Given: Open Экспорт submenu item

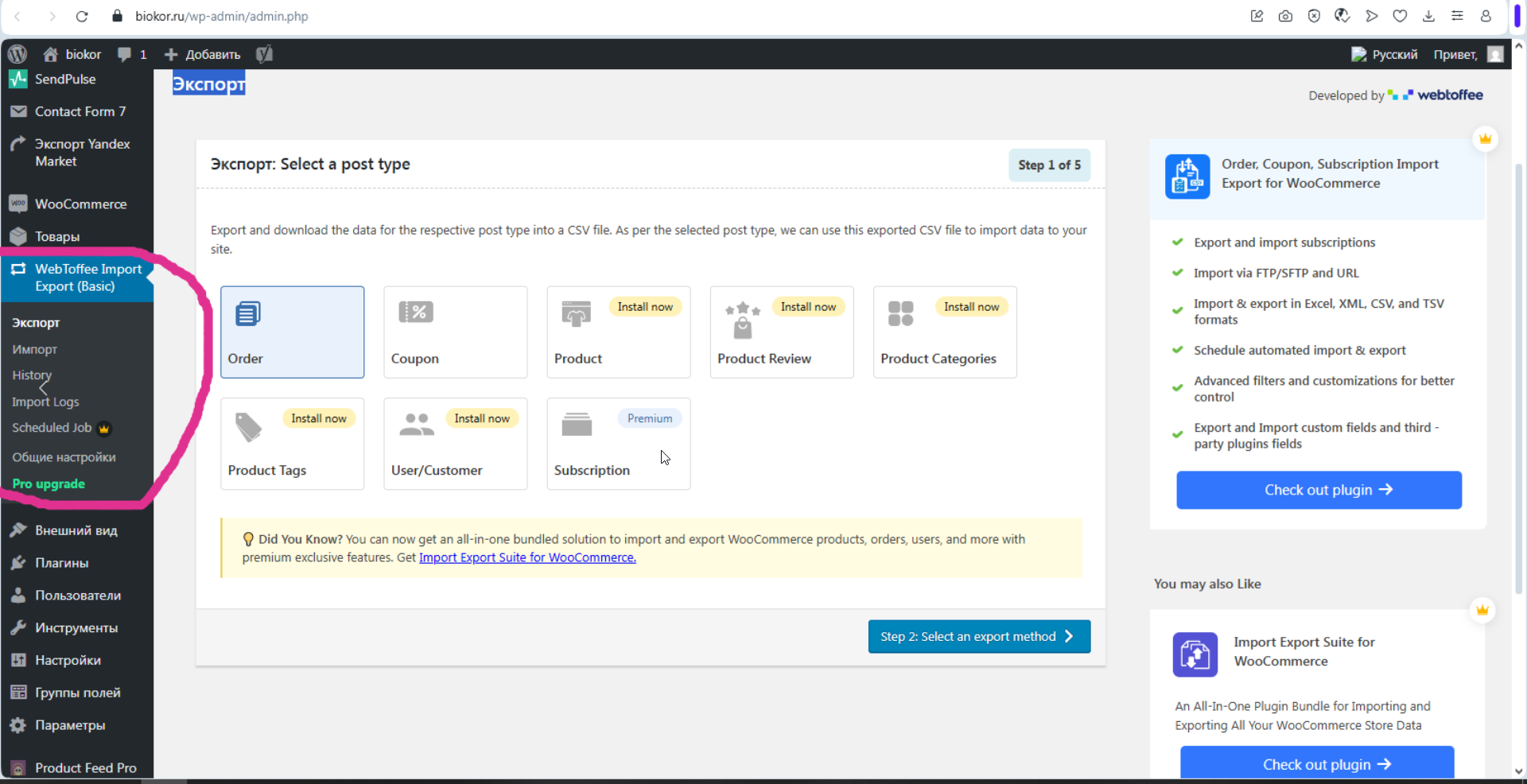Looking at the screenshot, I should pos(36,323).
